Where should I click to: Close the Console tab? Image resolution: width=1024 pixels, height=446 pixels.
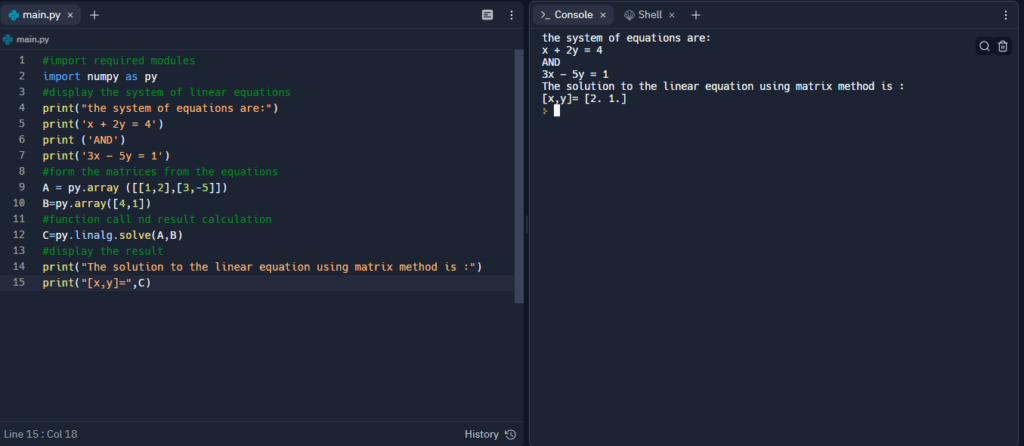click(603, 15)
